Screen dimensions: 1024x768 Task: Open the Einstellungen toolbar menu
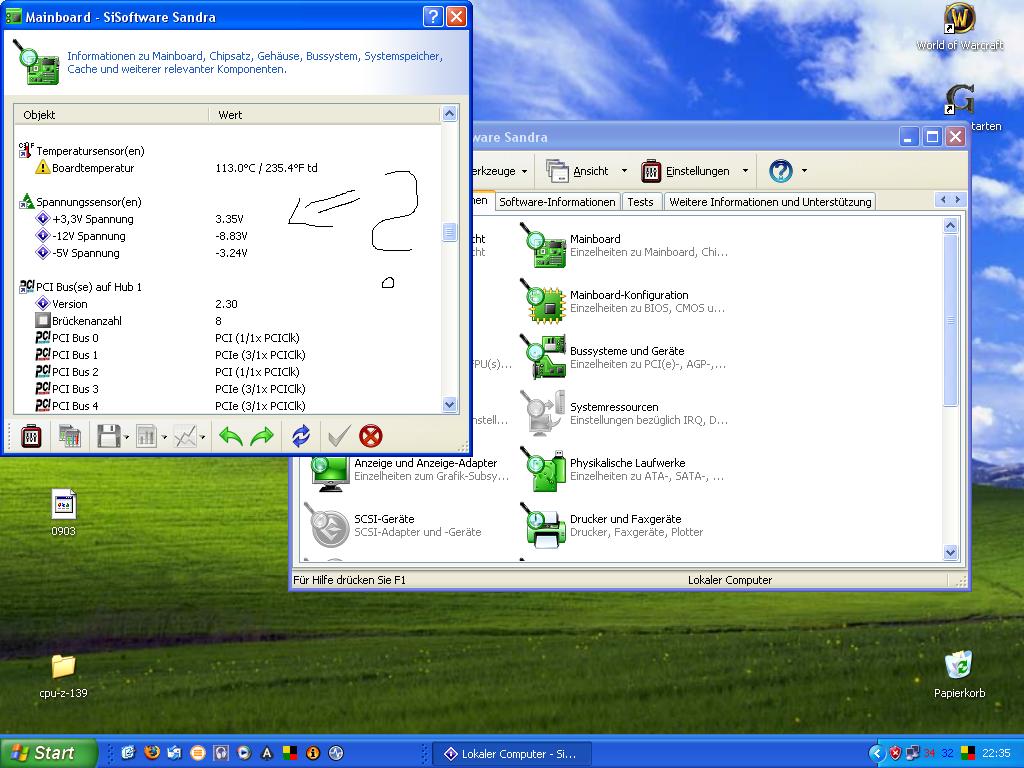[686, 171]
